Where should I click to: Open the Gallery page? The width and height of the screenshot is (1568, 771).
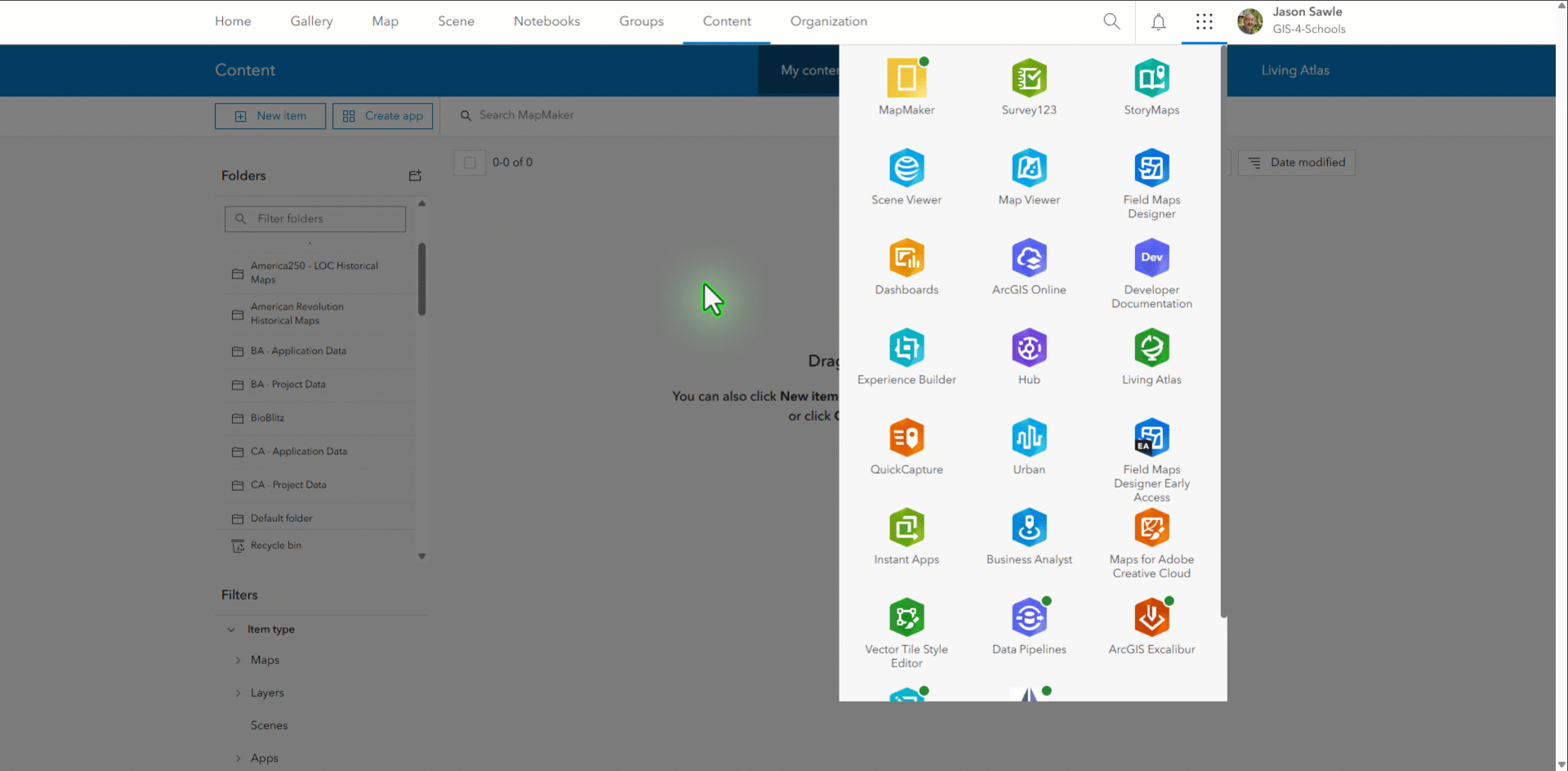click(311, 21)
